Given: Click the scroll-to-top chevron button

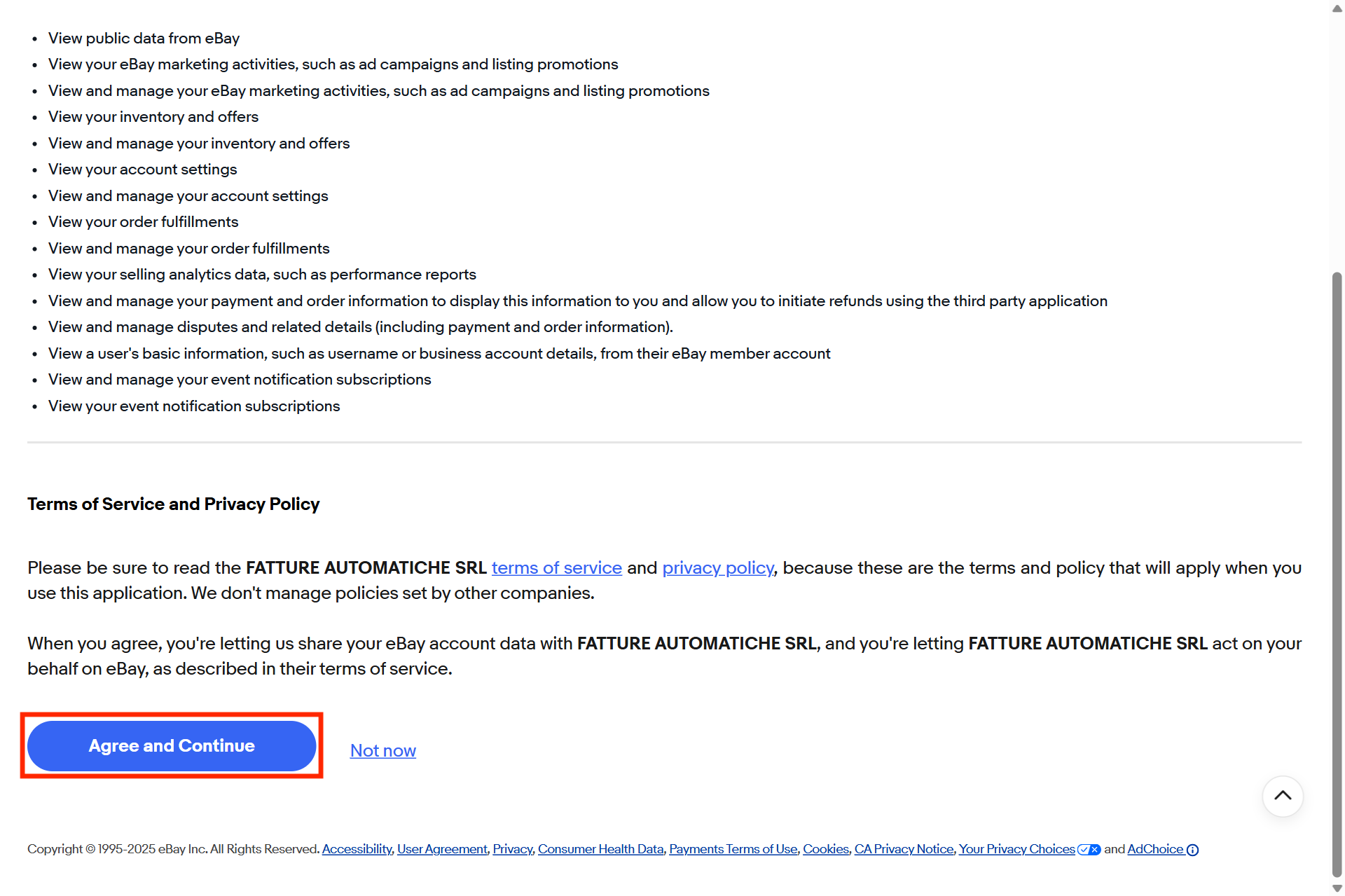Looking at the screenshot, I should tap(1282, 796).
